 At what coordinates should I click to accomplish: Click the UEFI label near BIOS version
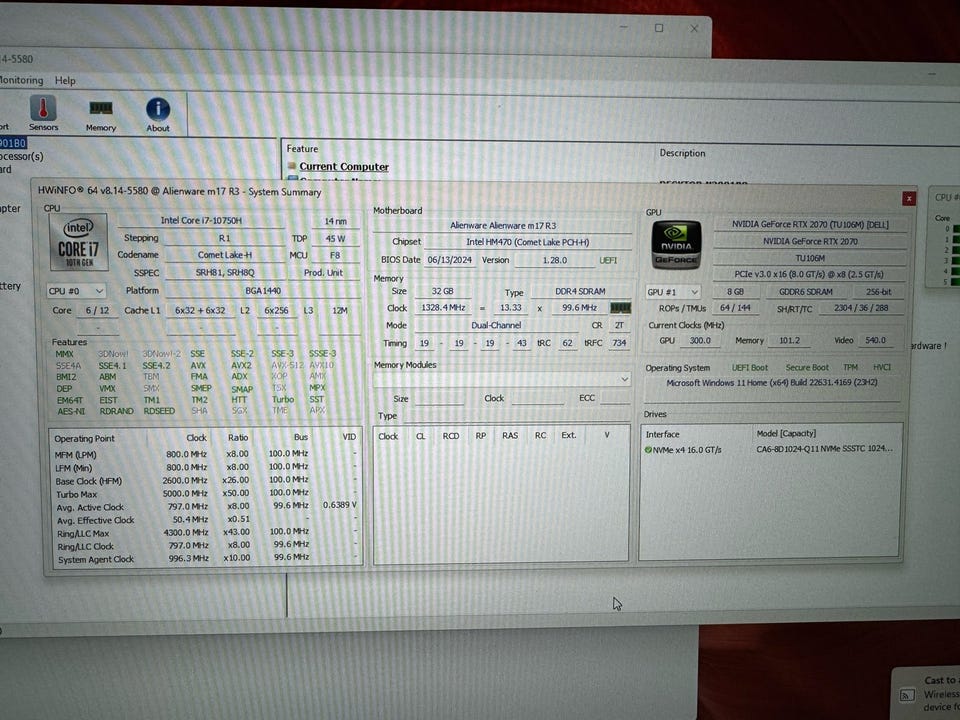coord(608,260)
